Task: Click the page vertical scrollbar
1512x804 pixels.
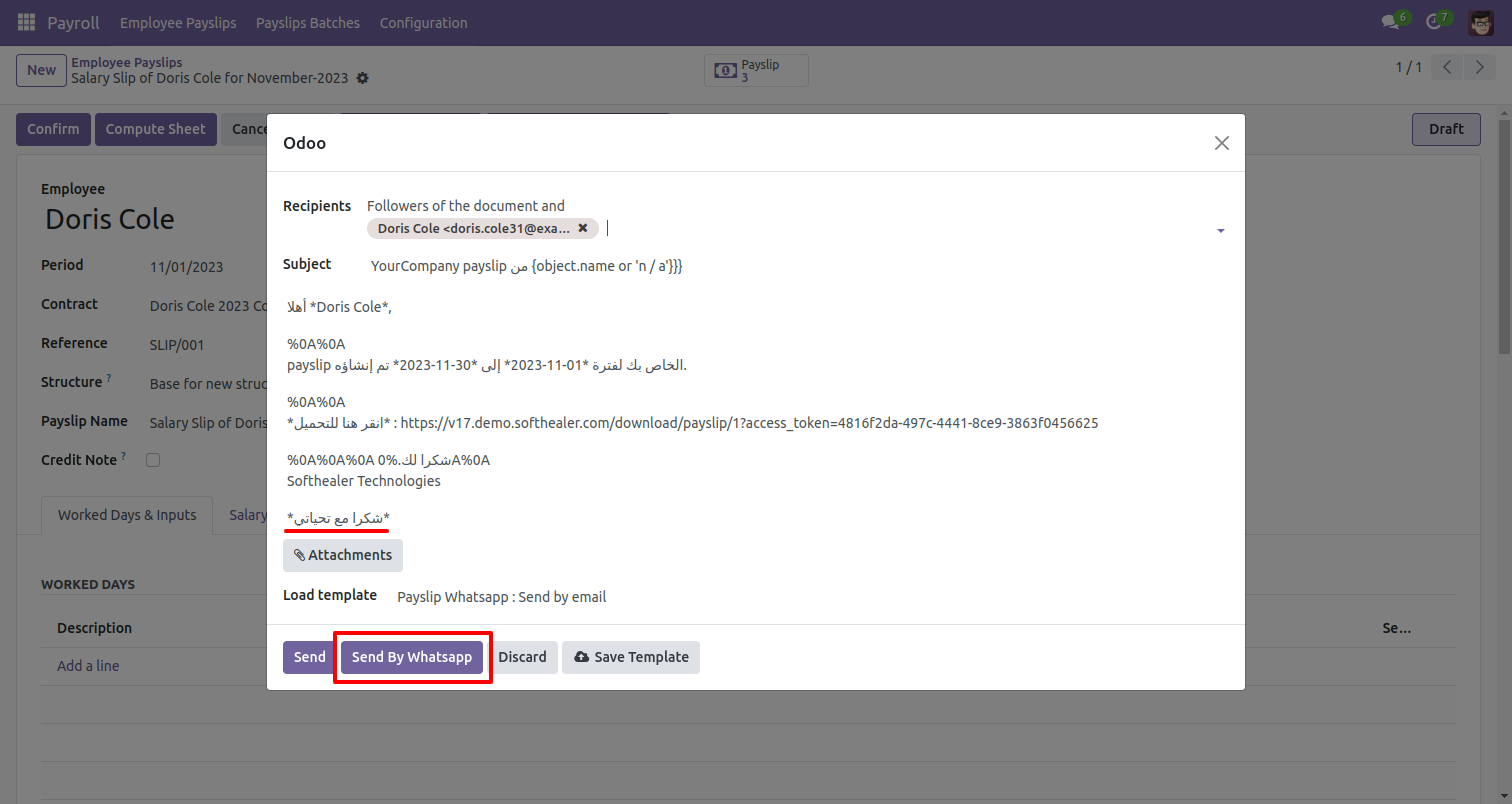Action: pos(1504,235)
